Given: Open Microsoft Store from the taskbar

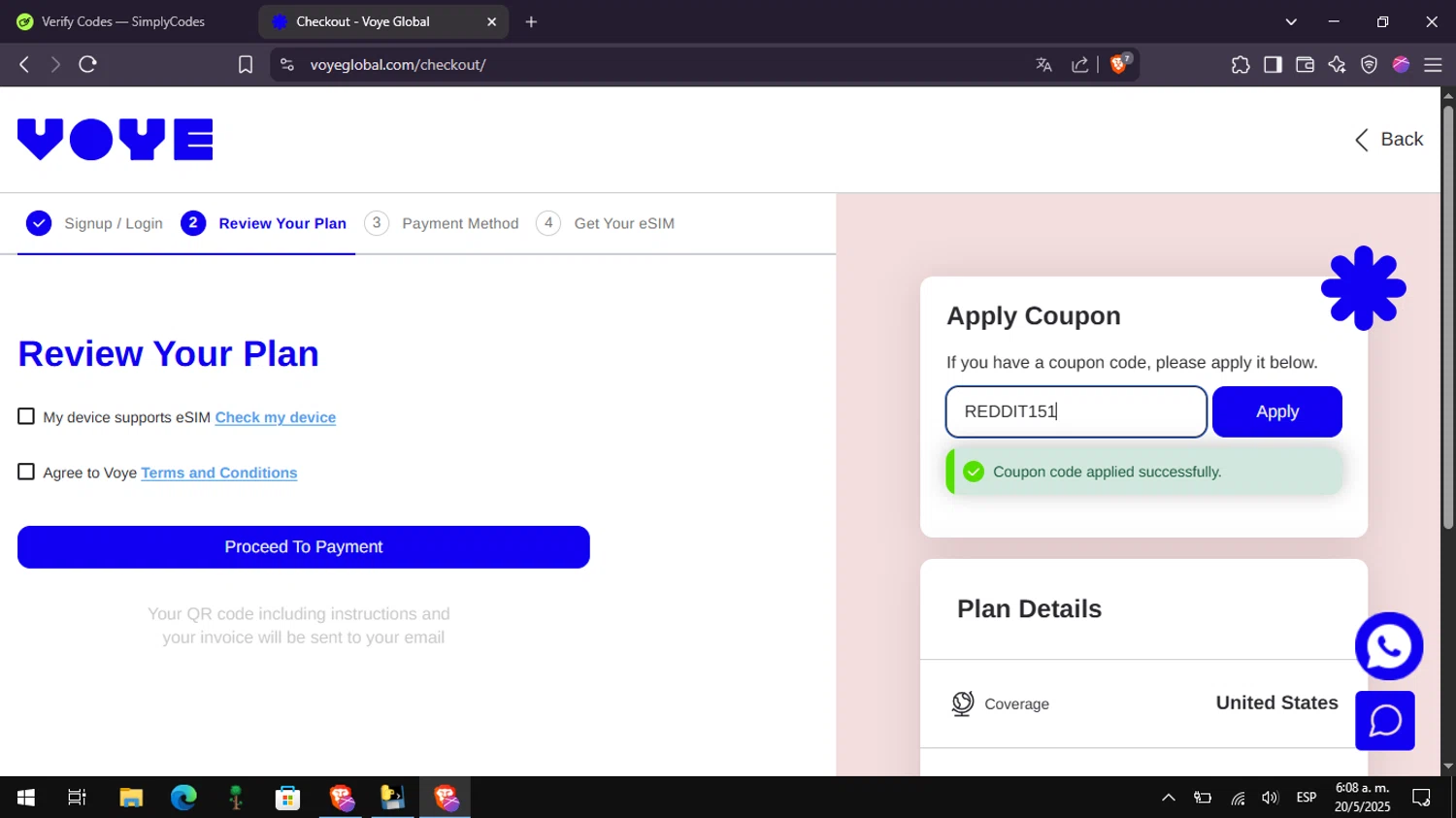Looking at the screenshot, I should [x=287, y=798].
